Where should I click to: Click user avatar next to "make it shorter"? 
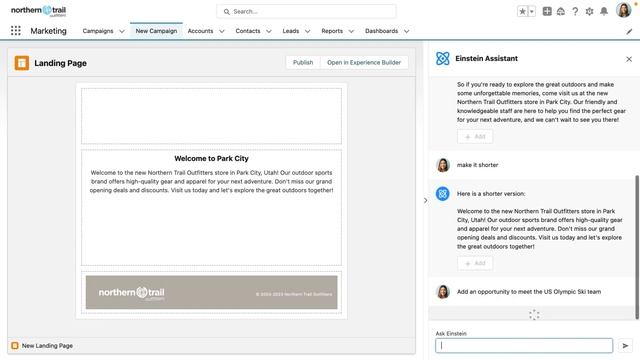click(442, 165)
